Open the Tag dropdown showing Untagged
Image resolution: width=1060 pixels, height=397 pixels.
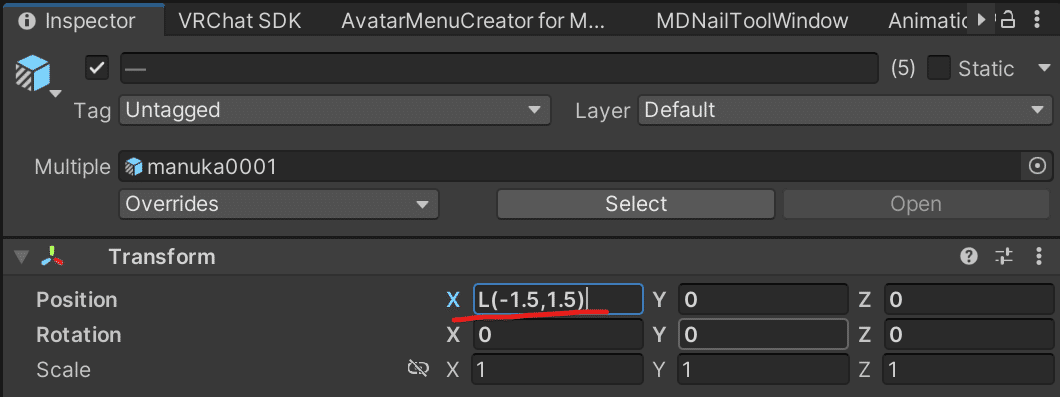pos(335,110)
